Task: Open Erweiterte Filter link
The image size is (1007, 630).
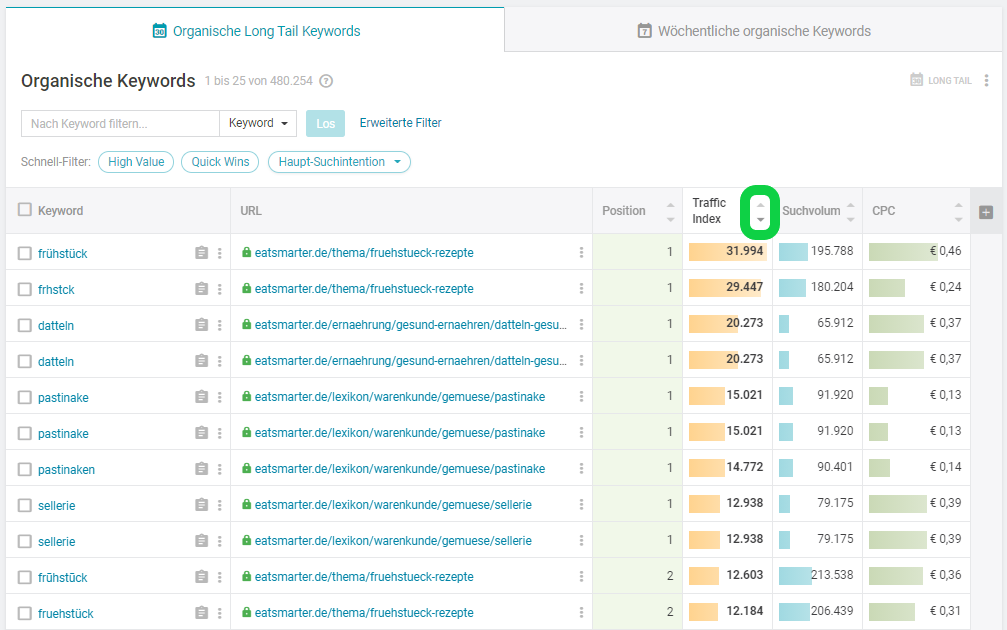Action: 400,123
